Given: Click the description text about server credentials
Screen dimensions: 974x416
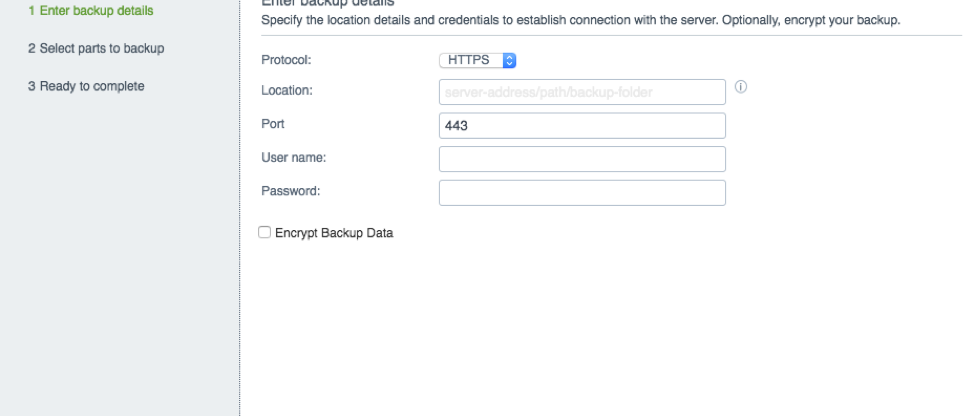Looking at the screenshot, I should [x=581, y=20].
